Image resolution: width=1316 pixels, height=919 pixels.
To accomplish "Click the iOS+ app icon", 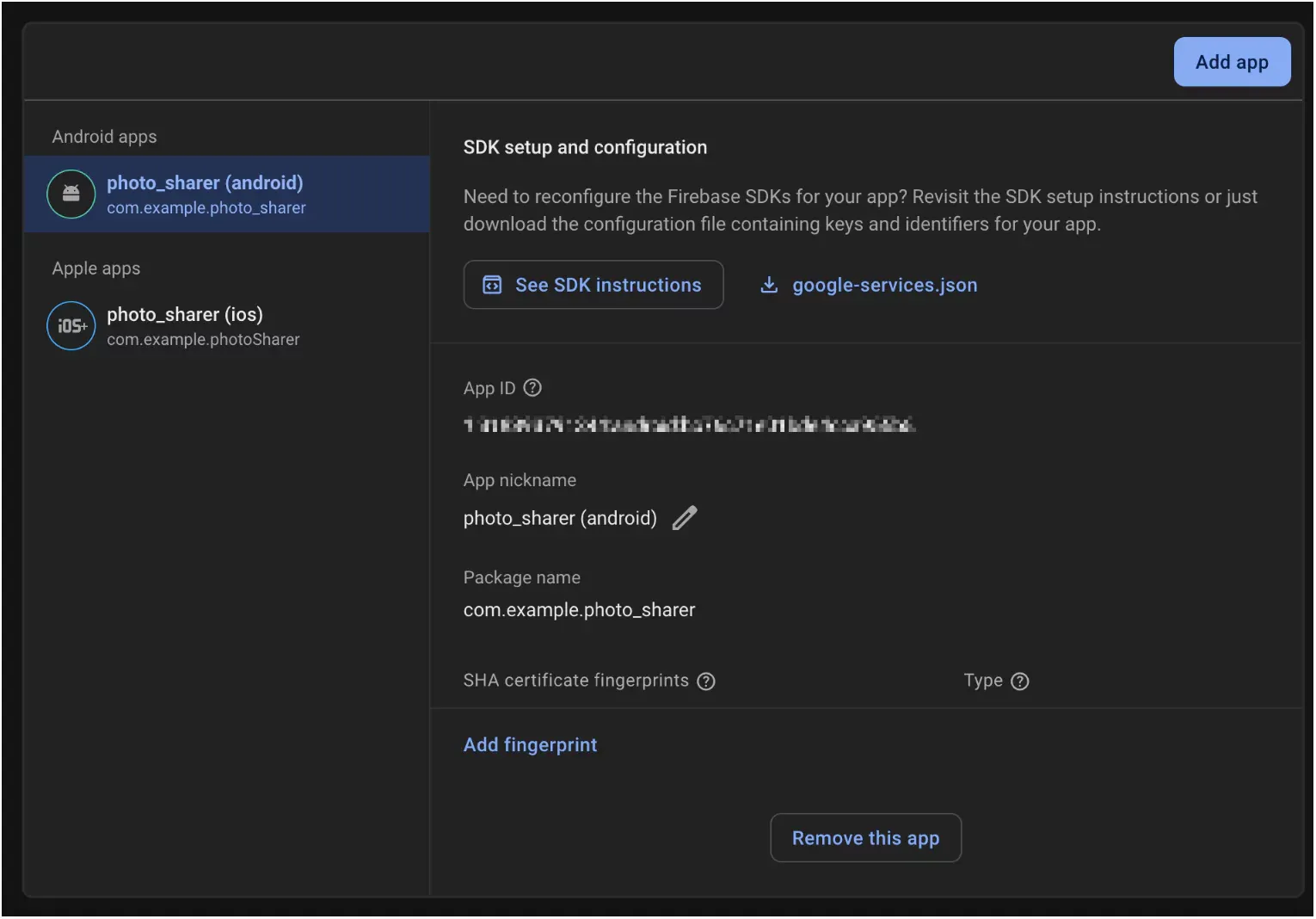I will tap(71, 326).
